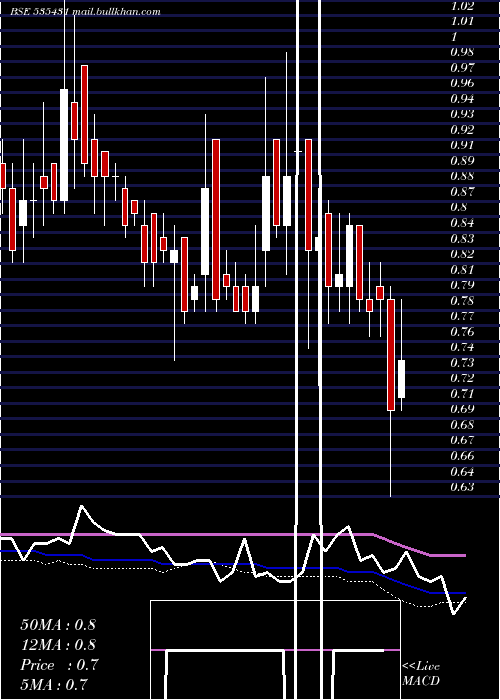The image size is (500, 700).
Task: Click the 0.69 price axis label
Action: click(x=462, y=409)
